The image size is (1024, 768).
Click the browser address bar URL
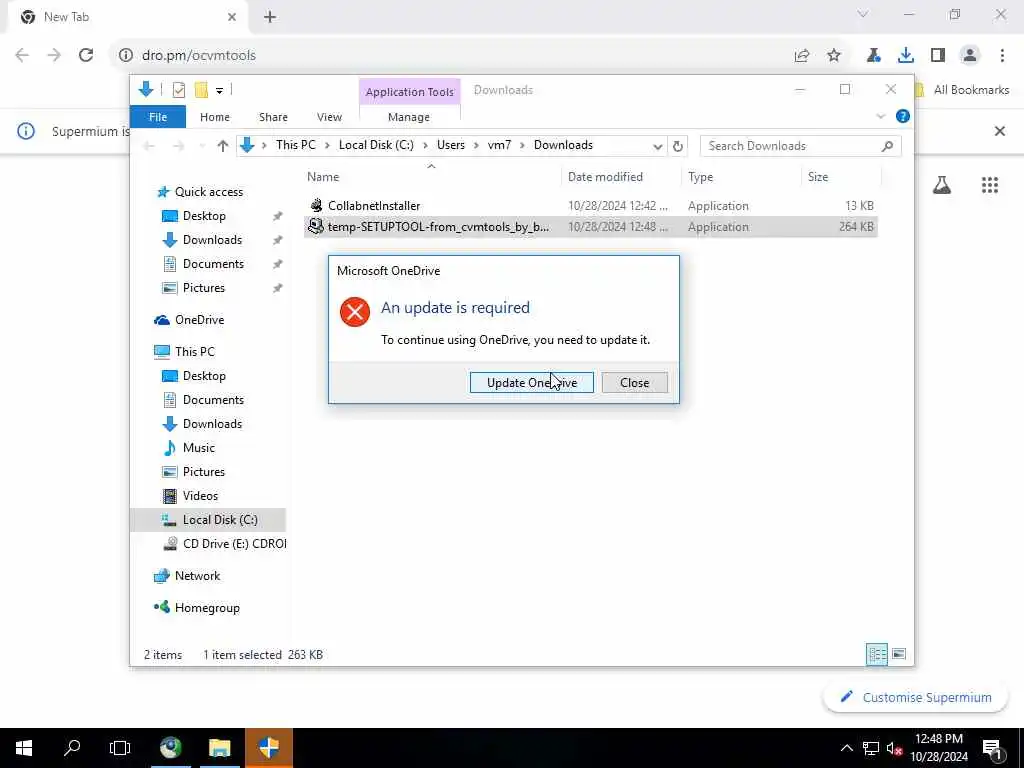pos(199,56)
